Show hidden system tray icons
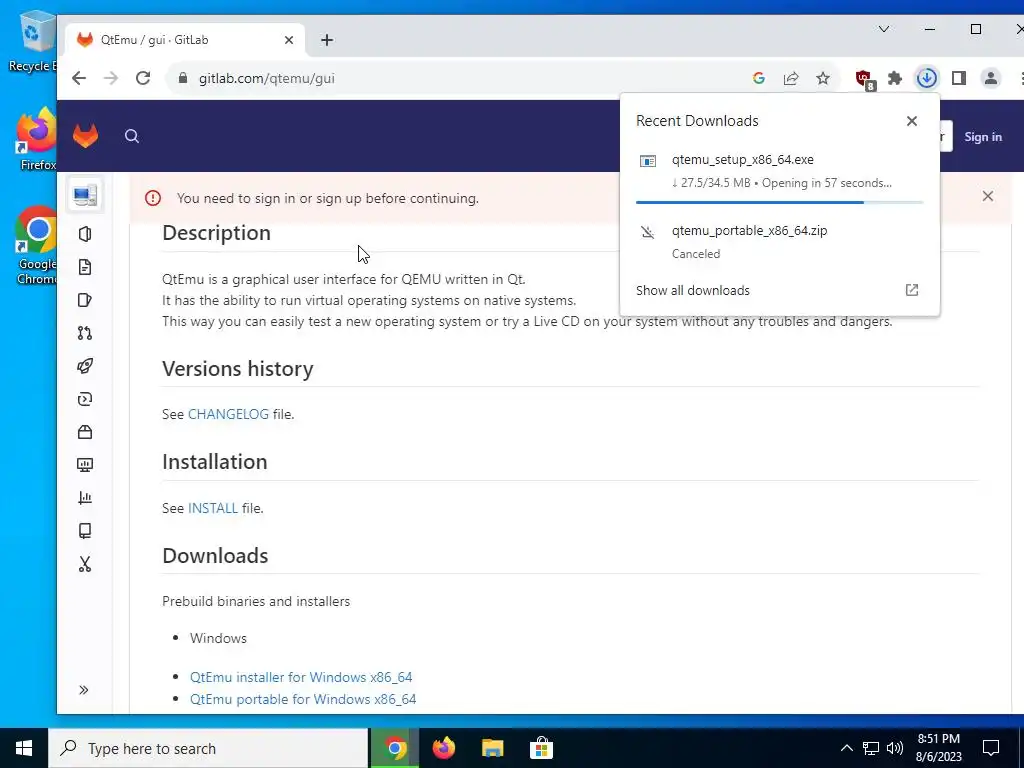 [x=846, y=748]
